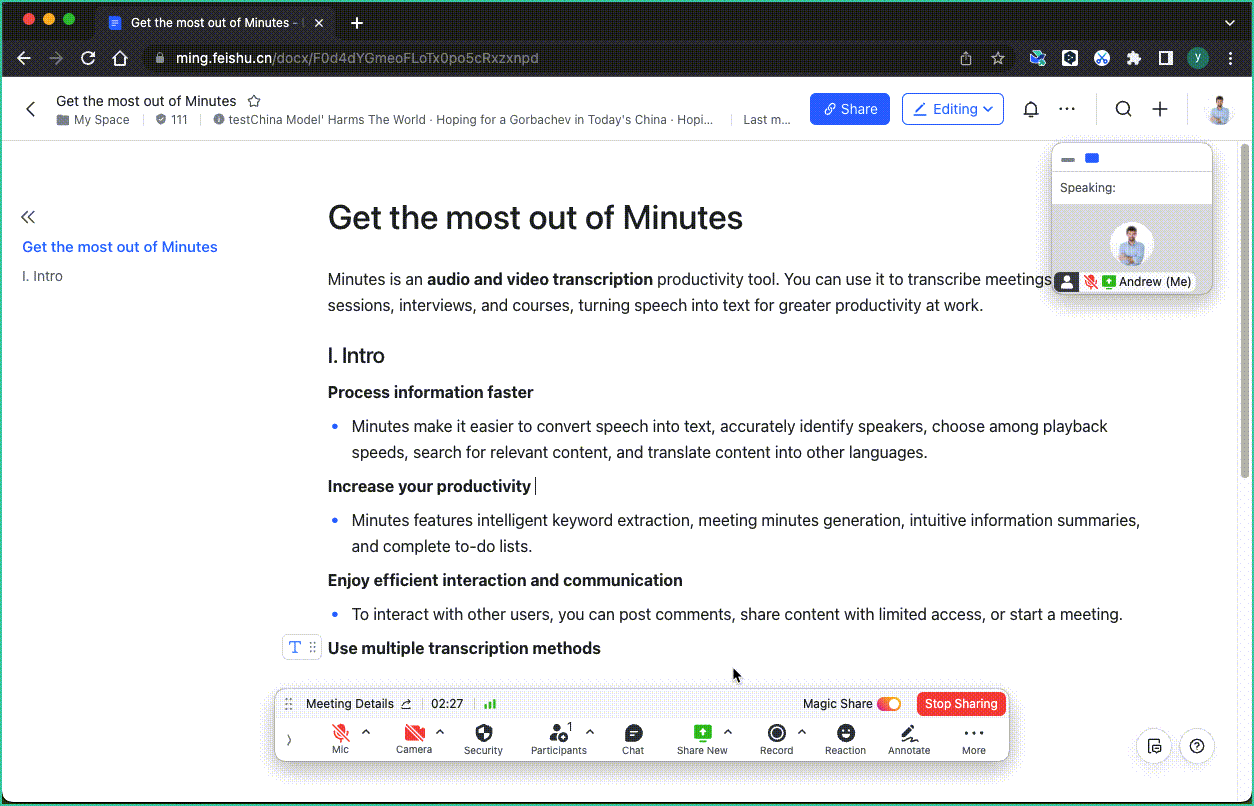Open the Security shield icon
This screenshot has height=806, width=1254.
(483, 734)
